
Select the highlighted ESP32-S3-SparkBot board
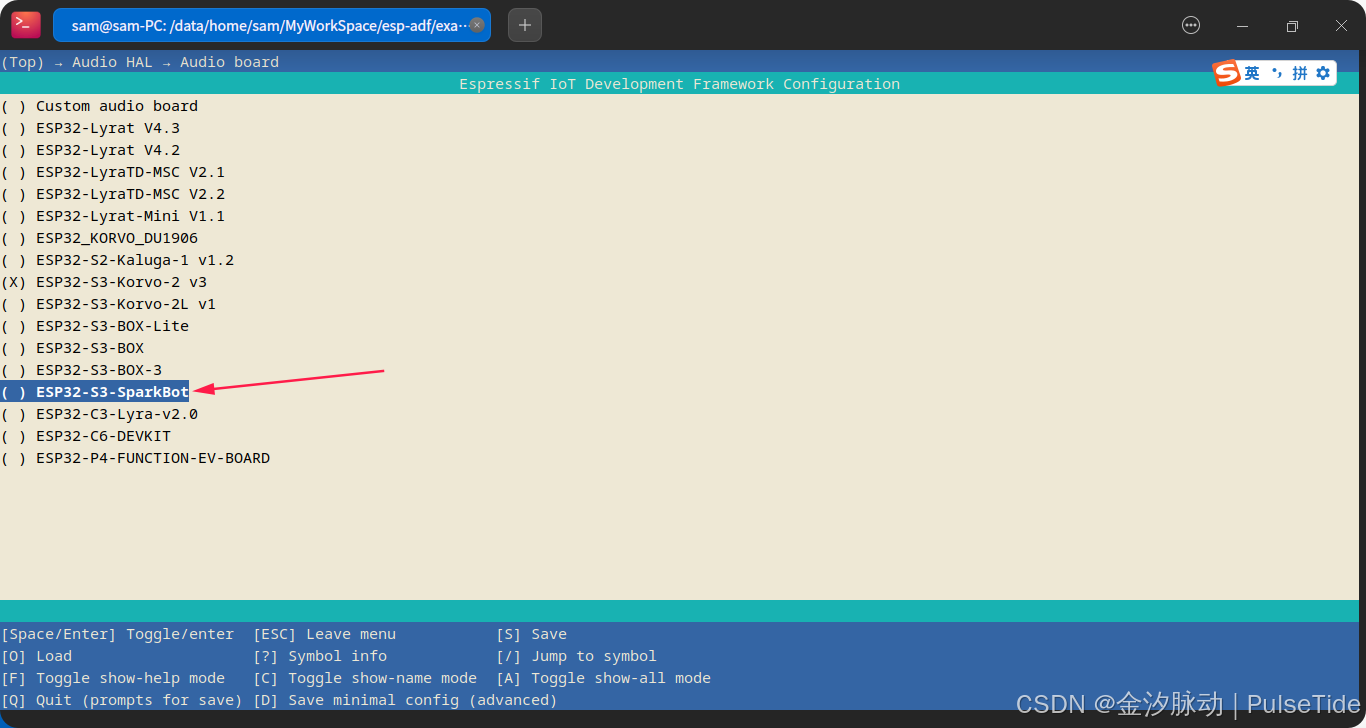(94, 392)
